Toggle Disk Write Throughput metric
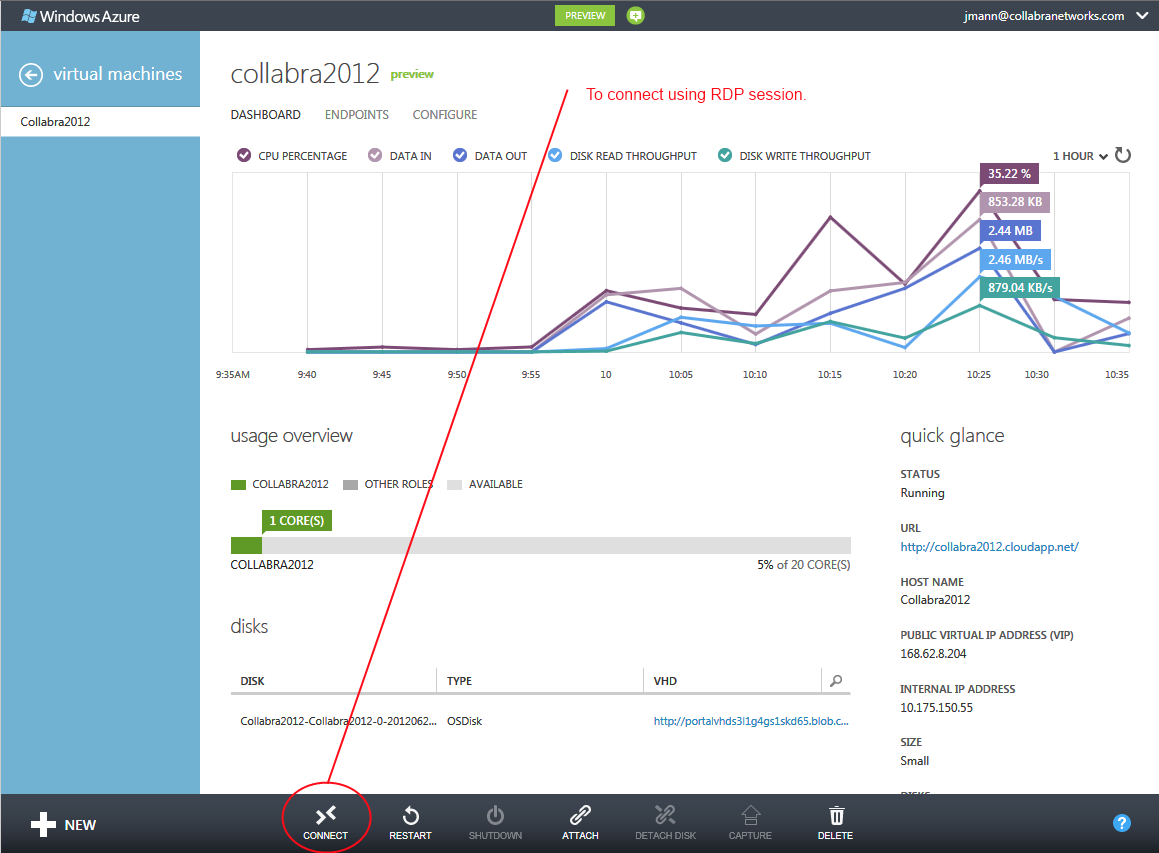 coord(725,155)
